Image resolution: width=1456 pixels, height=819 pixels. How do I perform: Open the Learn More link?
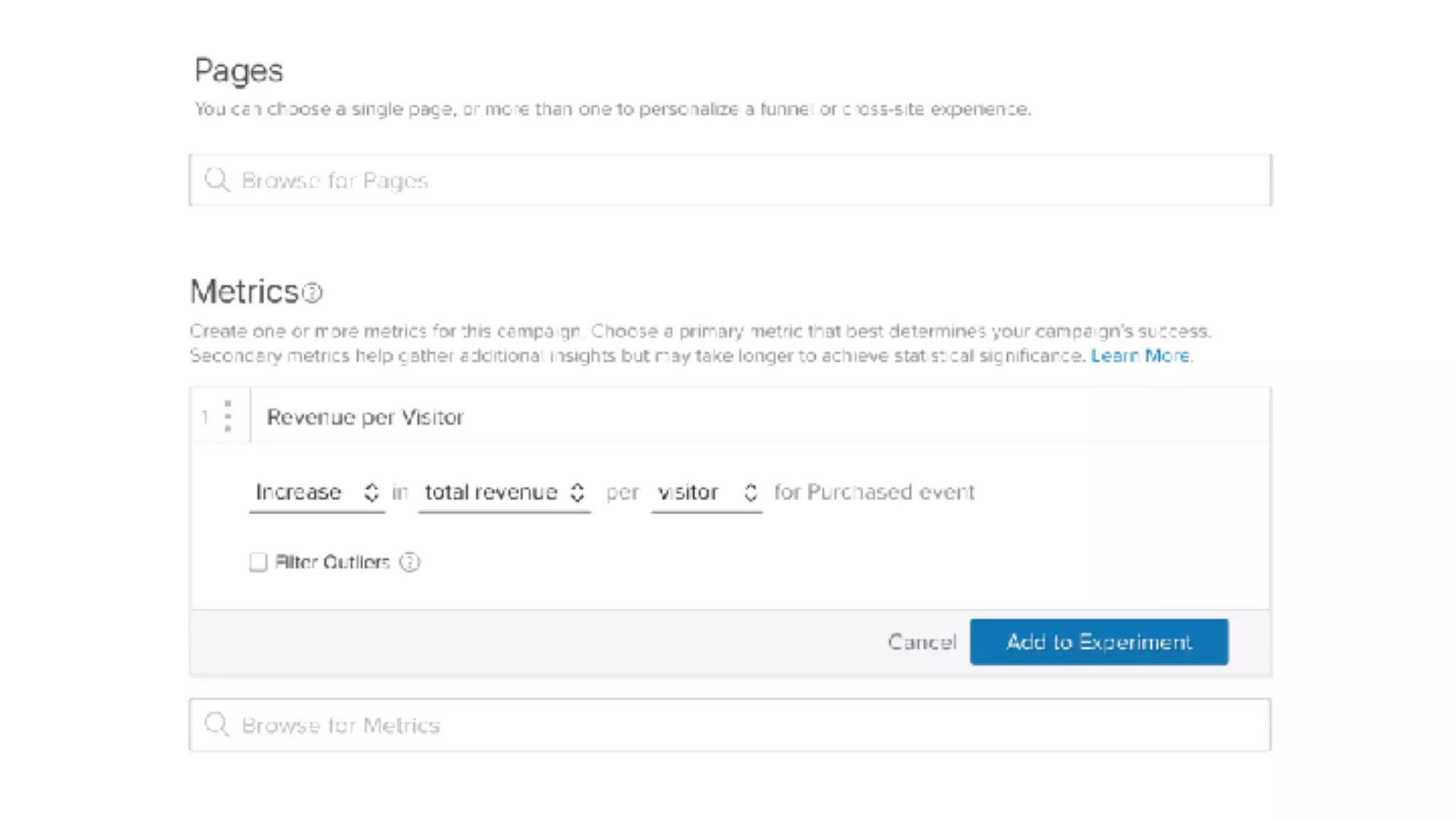[1140, 355]
